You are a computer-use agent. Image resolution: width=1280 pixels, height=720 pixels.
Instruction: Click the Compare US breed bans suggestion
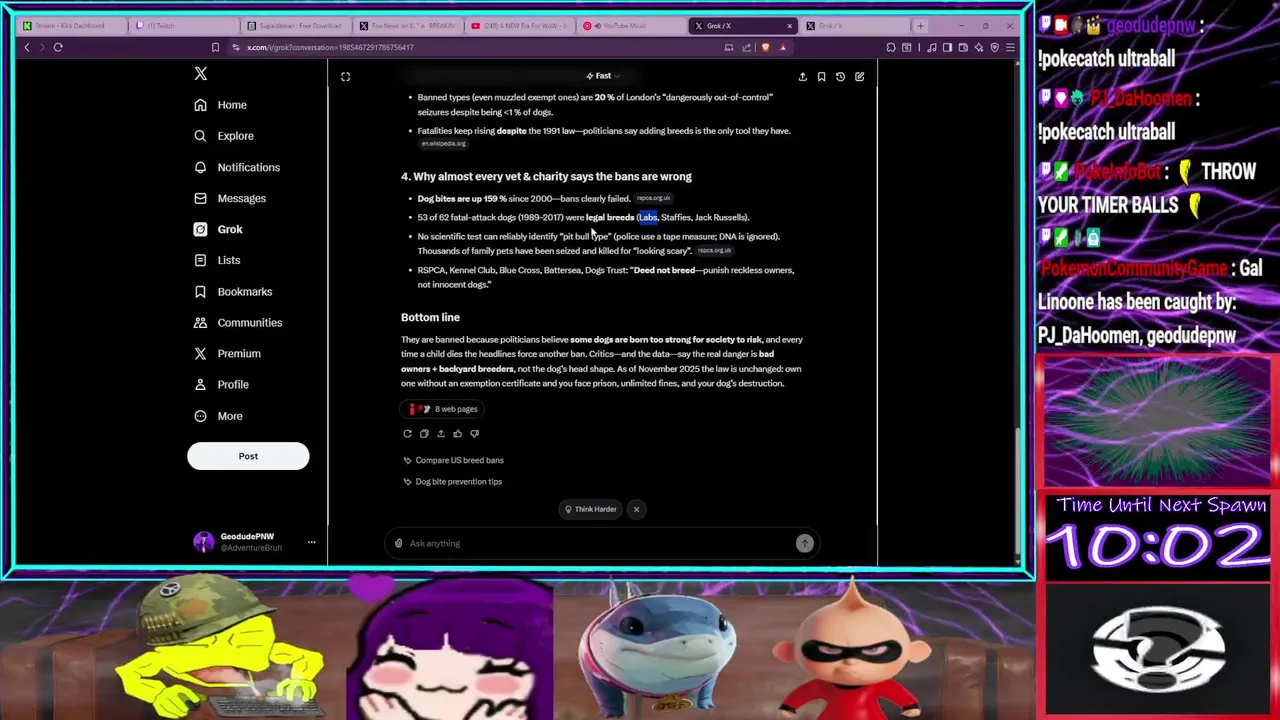[453, 460]
